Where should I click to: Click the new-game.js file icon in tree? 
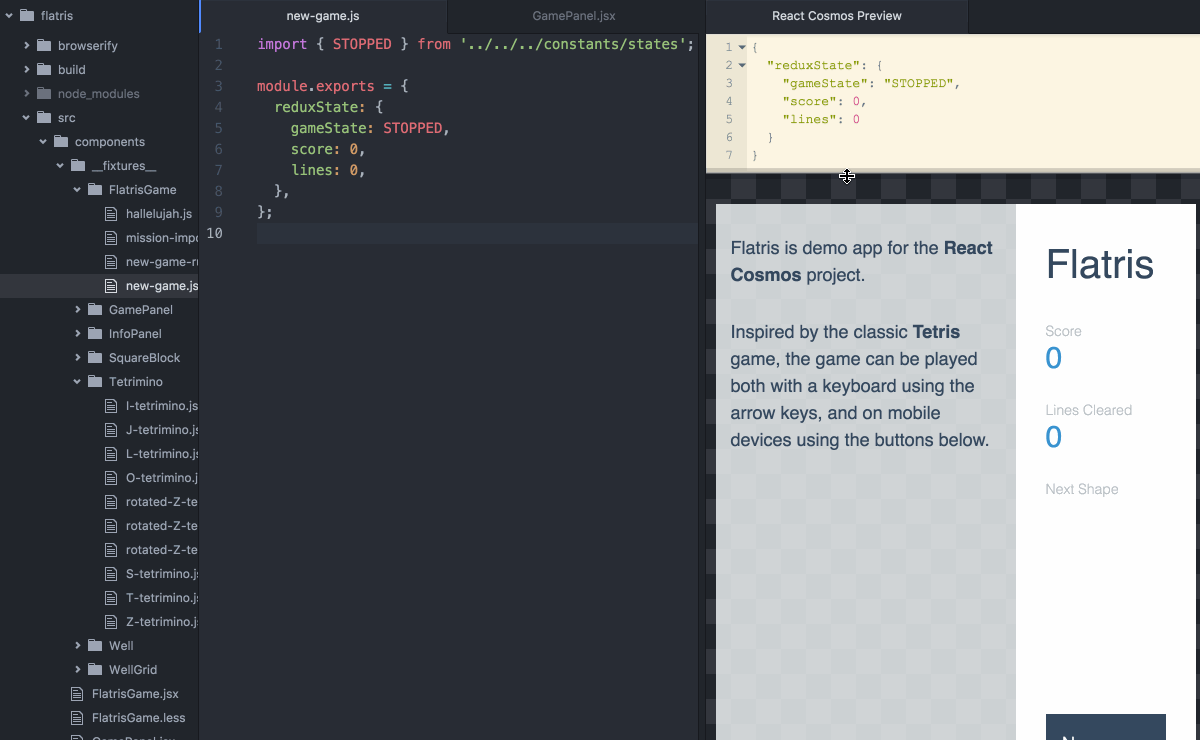pyautogui.click(x=111, y=286)
